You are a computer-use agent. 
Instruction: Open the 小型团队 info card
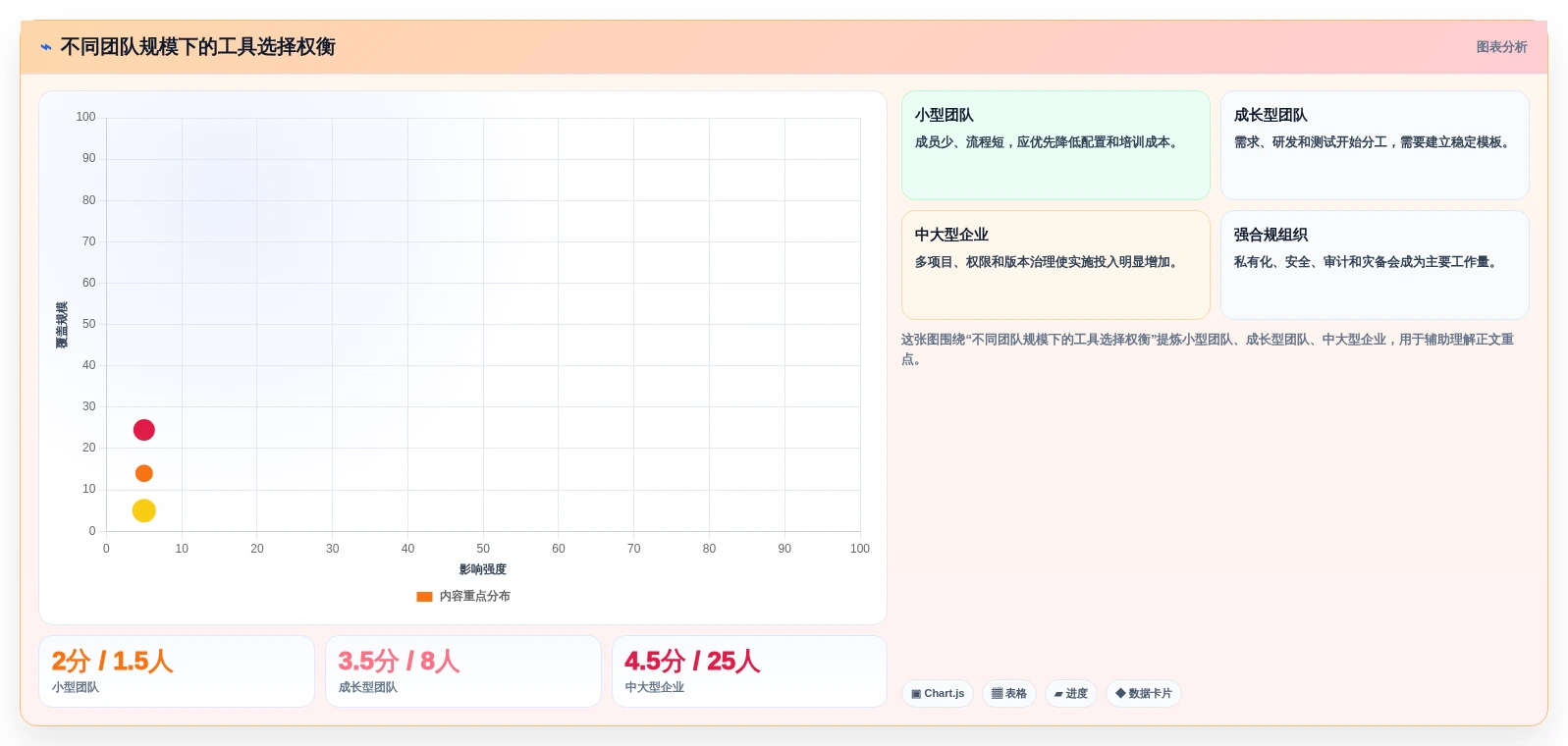1055,145
